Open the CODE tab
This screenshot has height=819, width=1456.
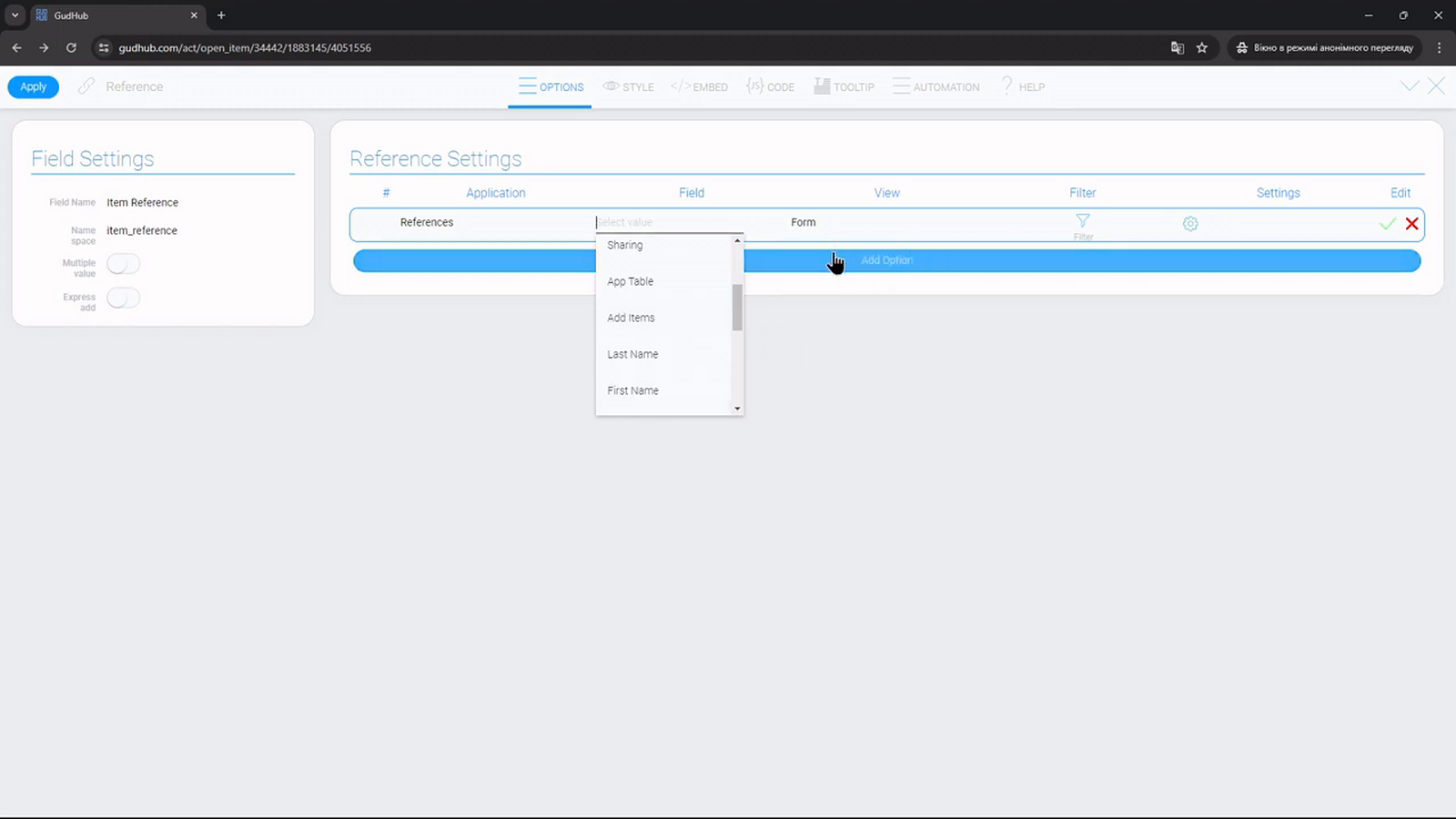pyautogui.click(x=771, y=86)
